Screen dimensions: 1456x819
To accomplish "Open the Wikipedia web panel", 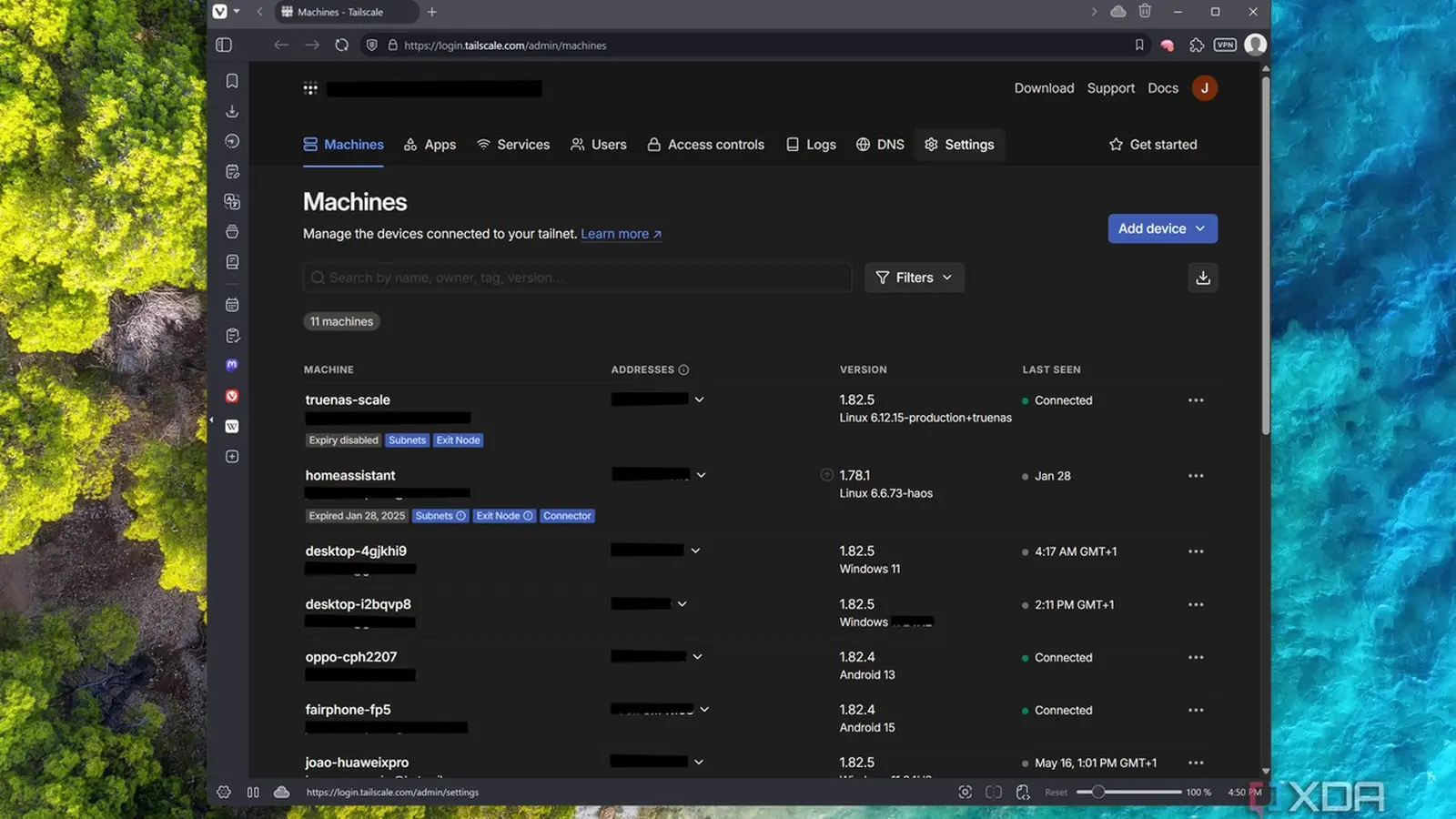I will (x=232, y=426).
